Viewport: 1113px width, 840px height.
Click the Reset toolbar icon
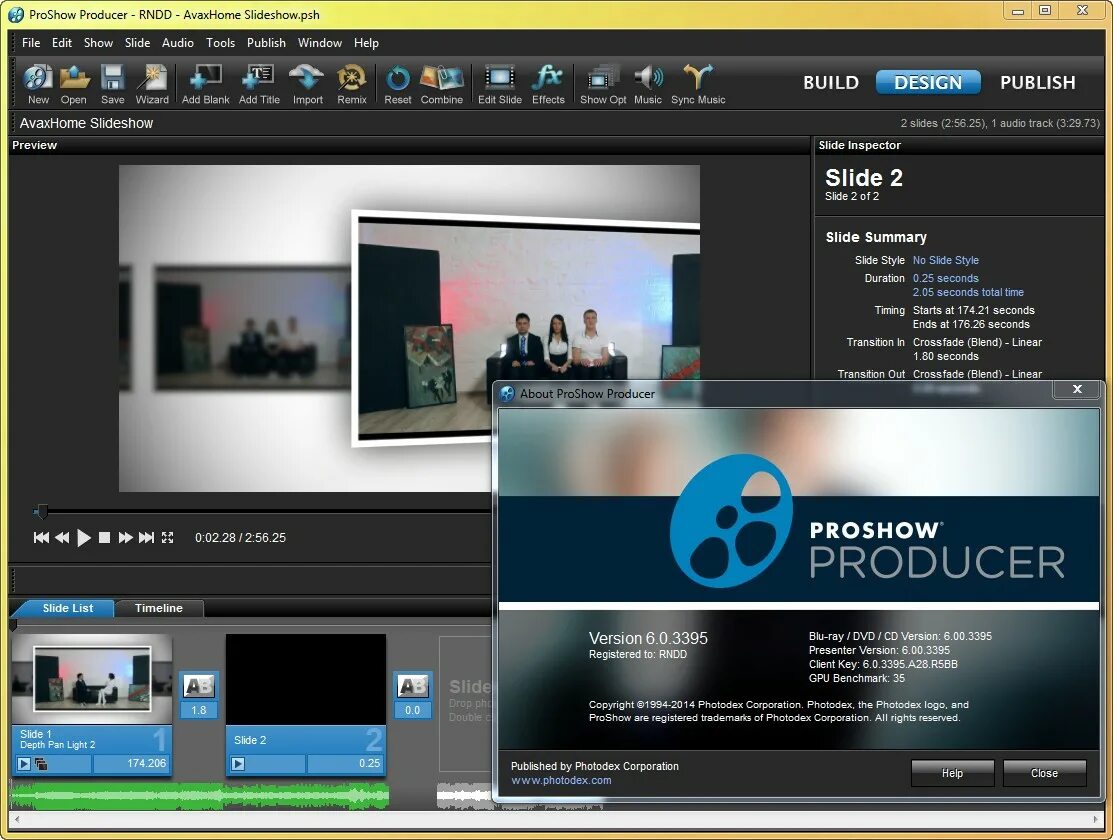[x=398, y=84]
